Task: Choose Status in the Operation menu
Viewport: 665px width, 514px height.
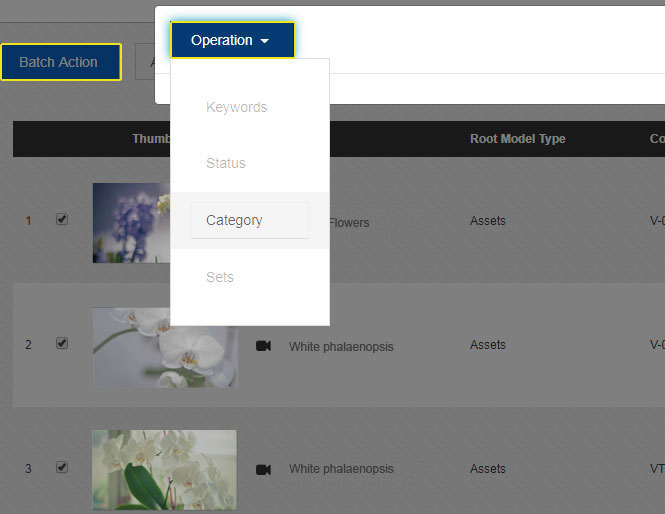Action: [x=226, y=163]
